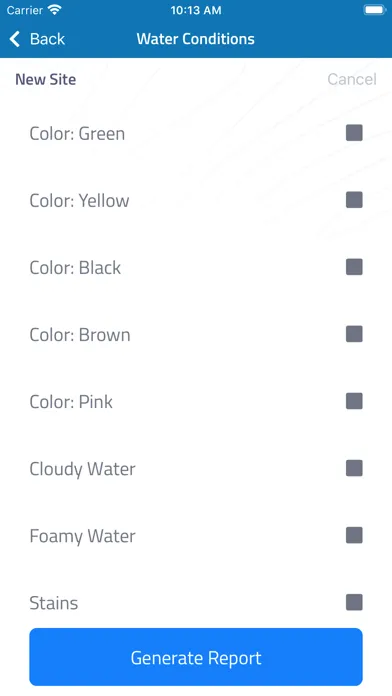
Task: Tick the Foamy Water checkbox
Action: pyautogui.click(x=354, y=535)
